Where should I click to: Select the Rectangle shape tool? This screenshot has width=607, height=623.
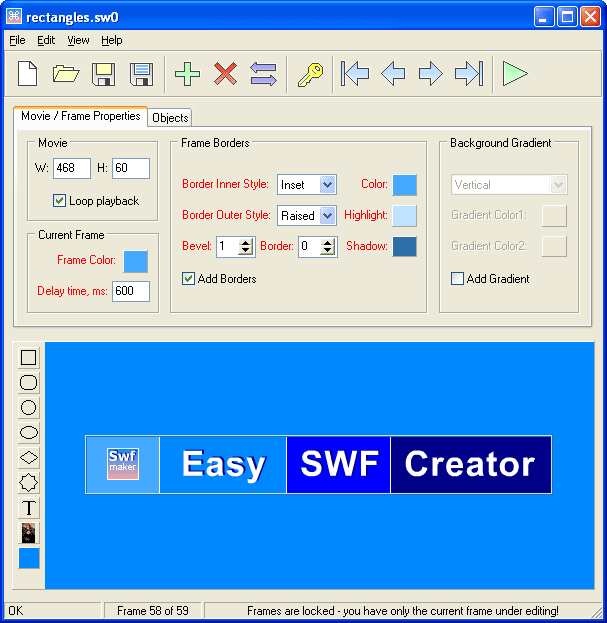point(29,357)
